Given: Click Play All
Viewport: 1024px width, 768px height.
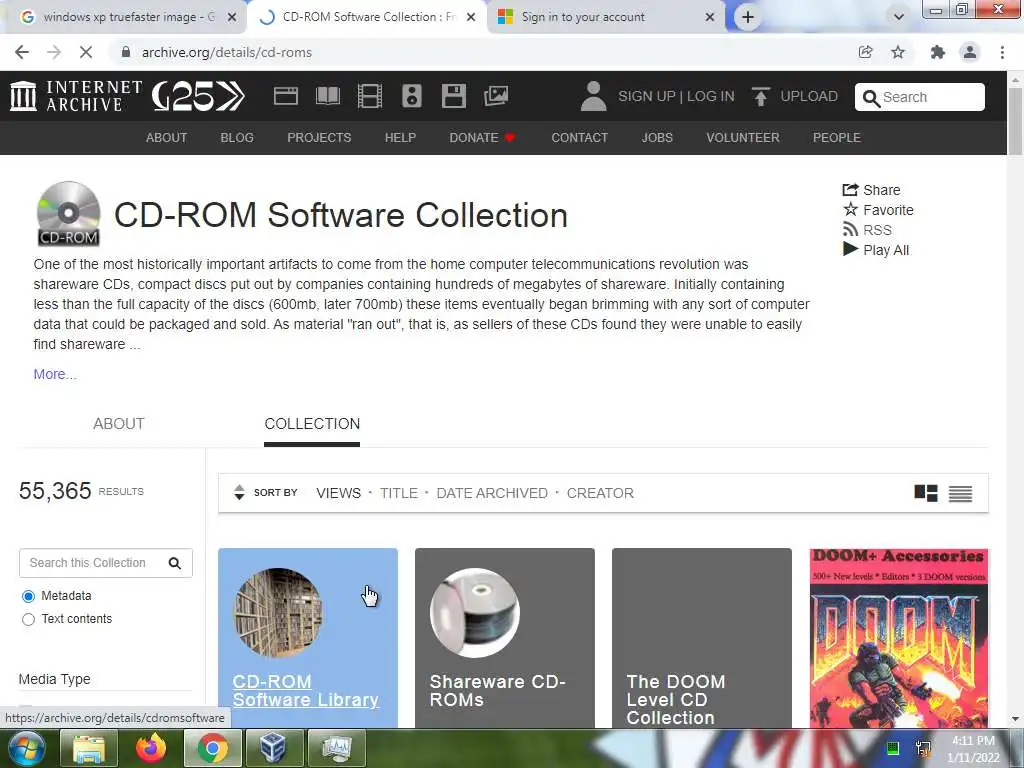Looking at the screenshot, I should 876,250.
